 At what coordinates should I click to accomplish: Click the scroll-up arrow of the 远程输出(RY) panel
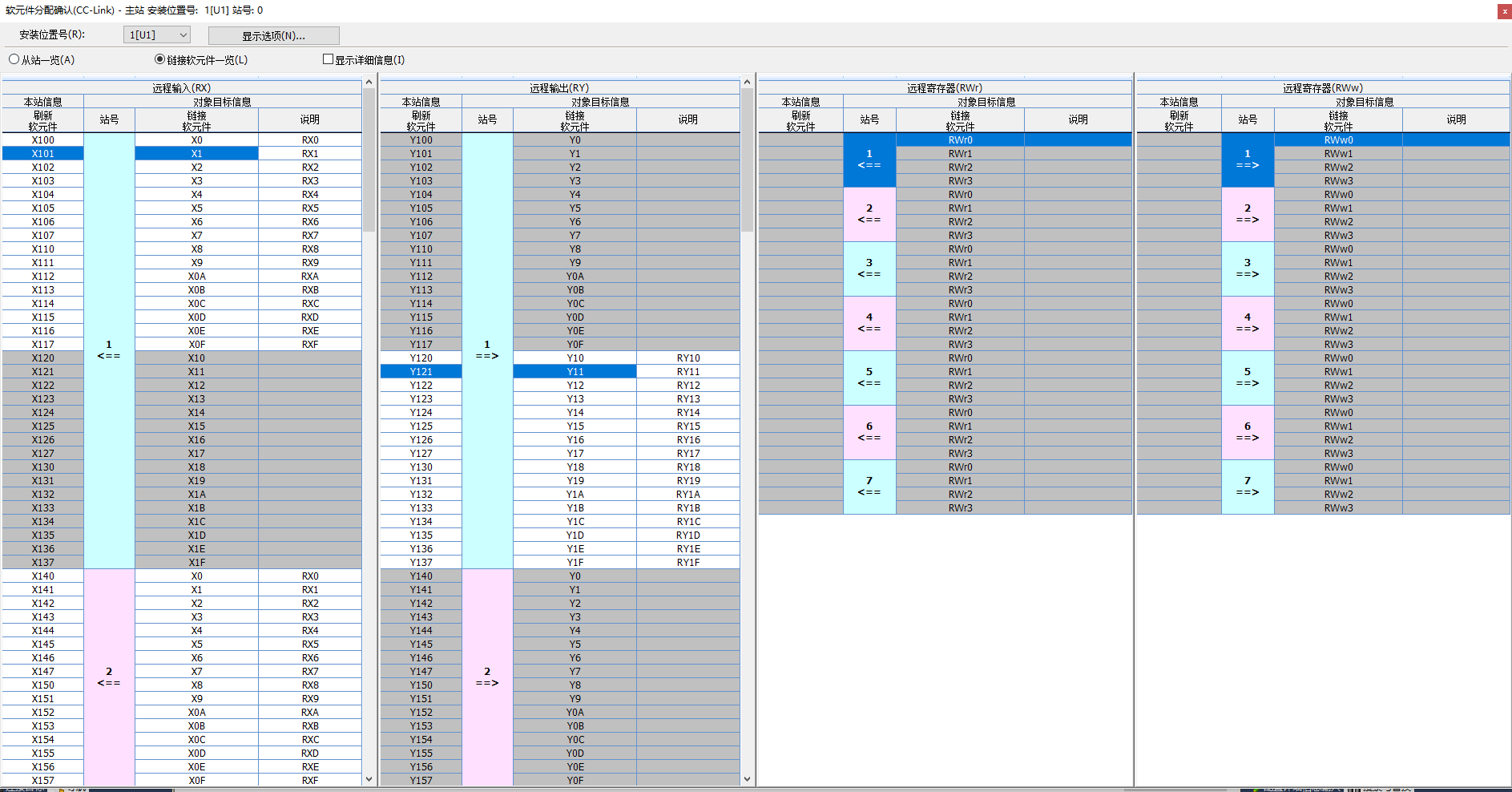click(x=747, y=82)
